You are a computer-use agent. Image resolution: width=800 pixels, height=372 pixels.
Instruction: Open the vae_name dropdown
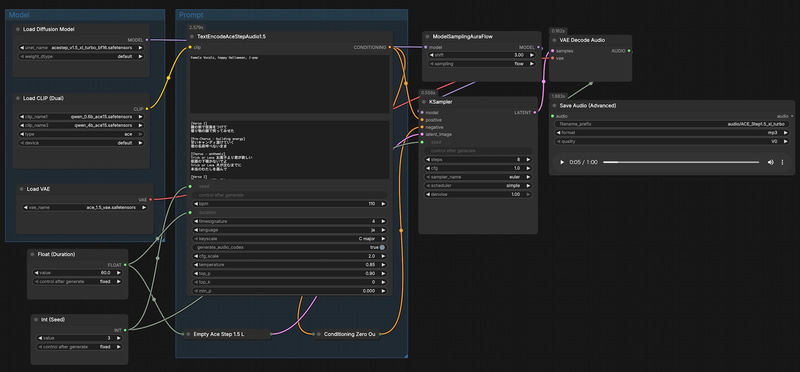(x=85, y=208)
